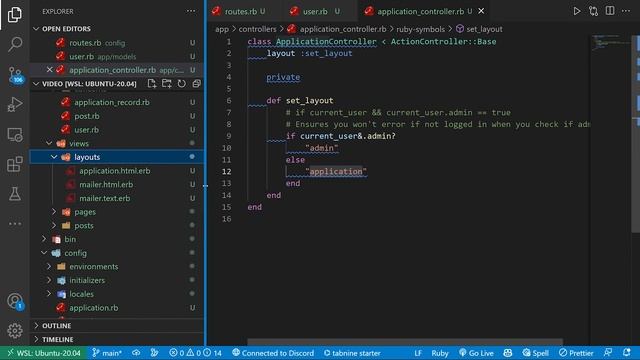Open the Search view
Viewport: 640px width, 360px height.
(15, 44)
